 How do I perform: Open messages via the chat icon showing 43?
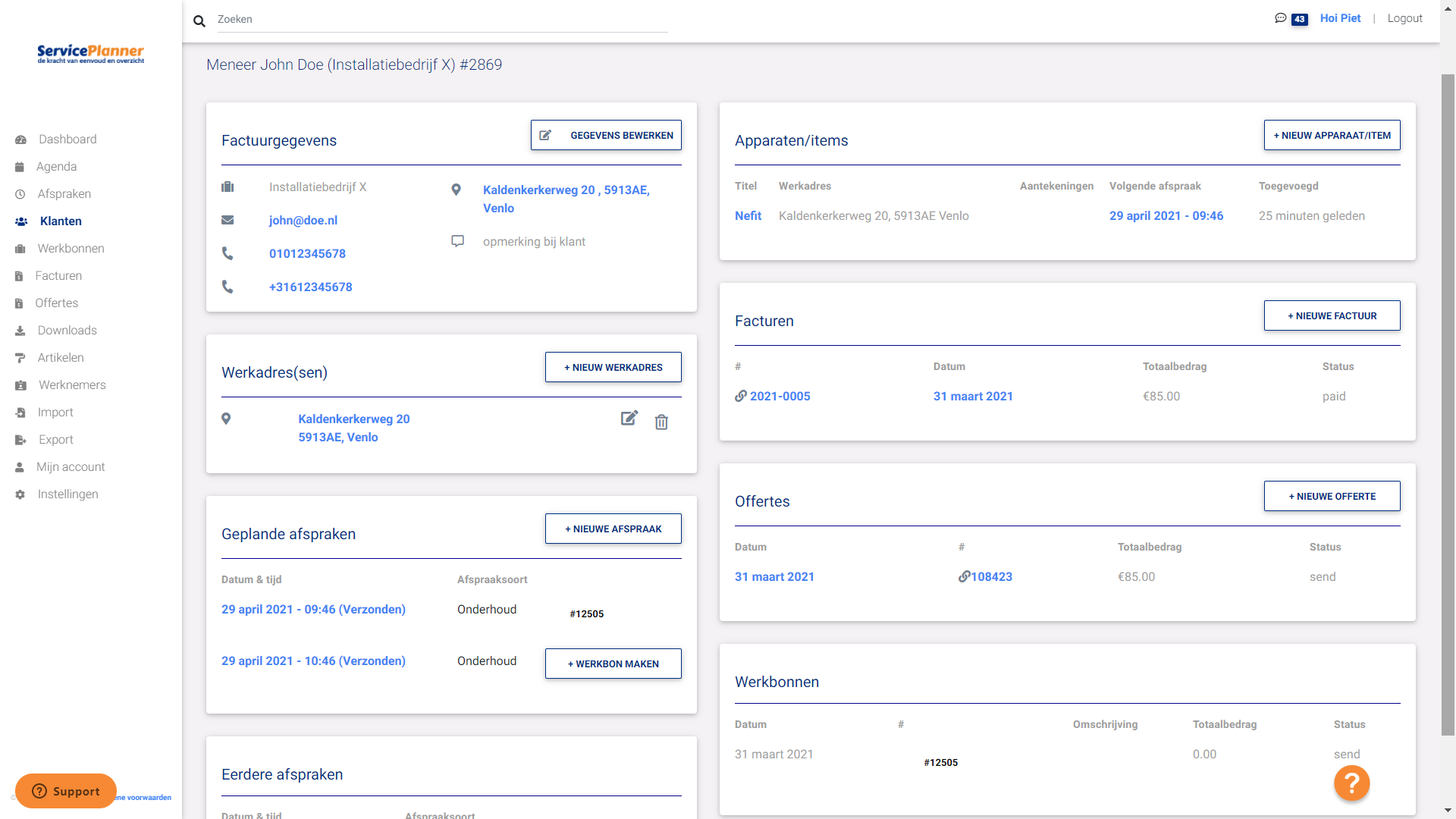click(1281, 17)
